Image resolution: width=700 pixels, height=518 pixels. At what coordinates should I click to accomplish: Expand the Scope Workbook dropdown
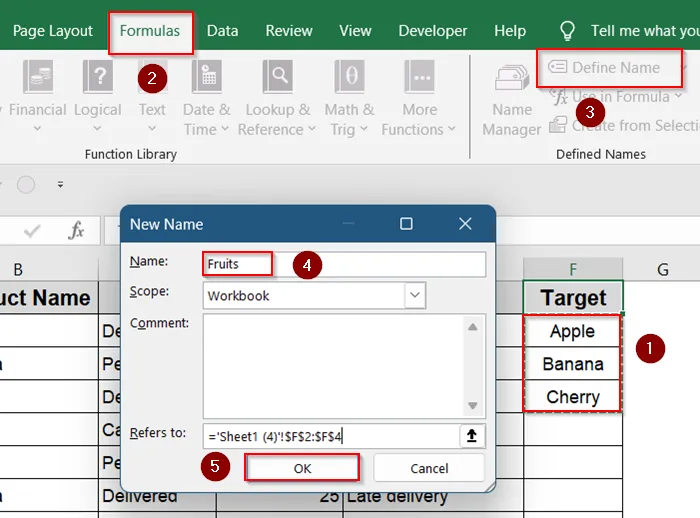[x=415, y=295]
